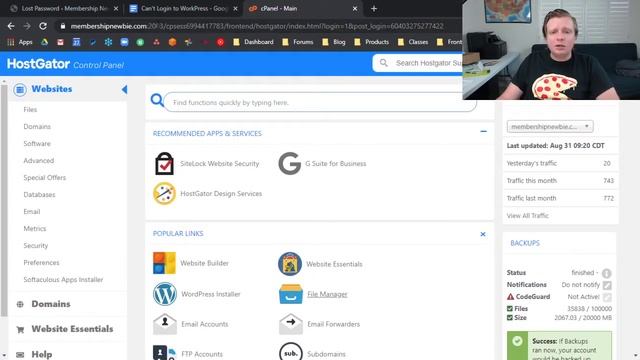The height and width of the screenshot is (360, 640).
Task: Open the Products bookmark folder
Action: [371, 42]
